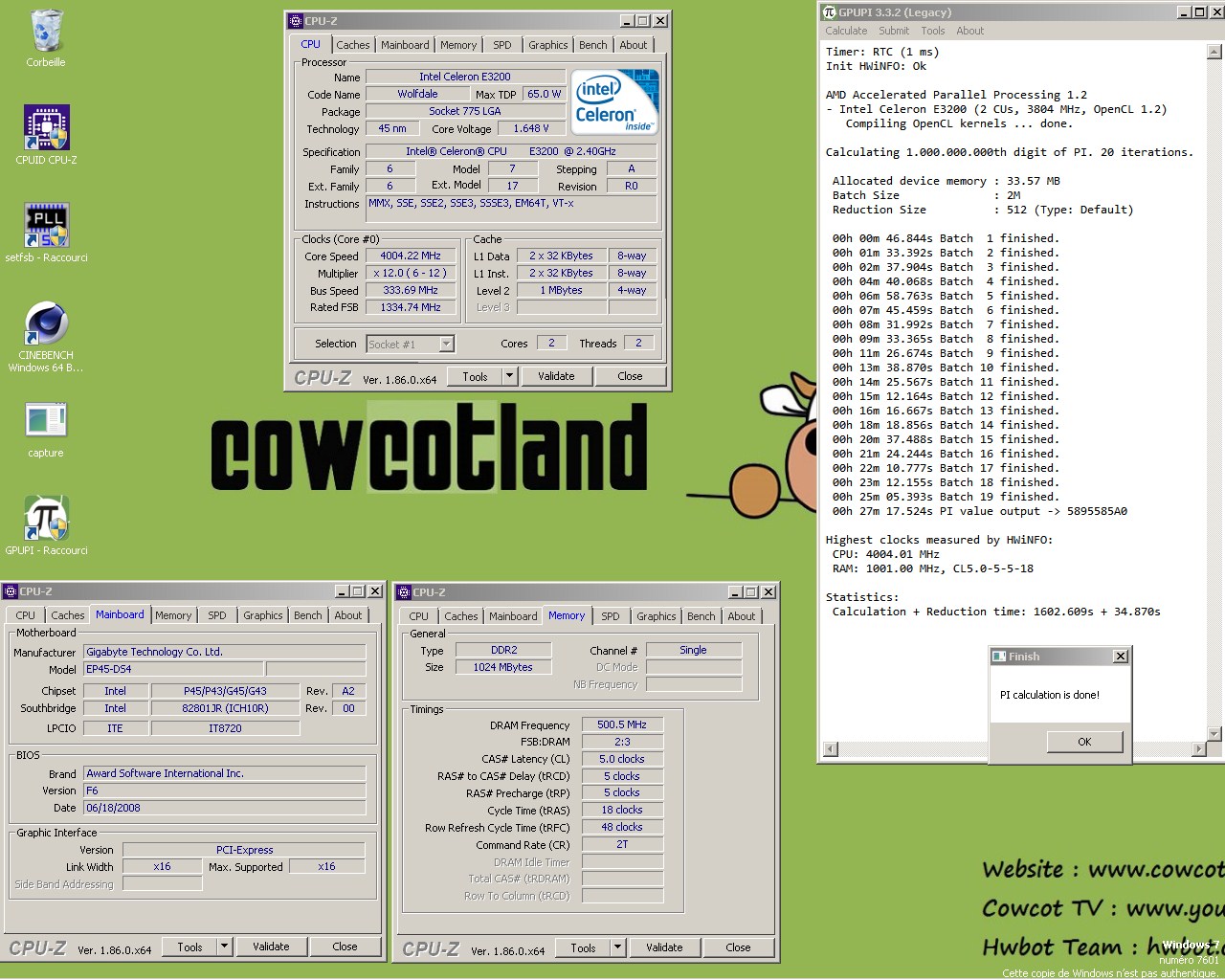
Task: Select SPD tab in top CPU-Z window
Action: (x=502, y=45)
